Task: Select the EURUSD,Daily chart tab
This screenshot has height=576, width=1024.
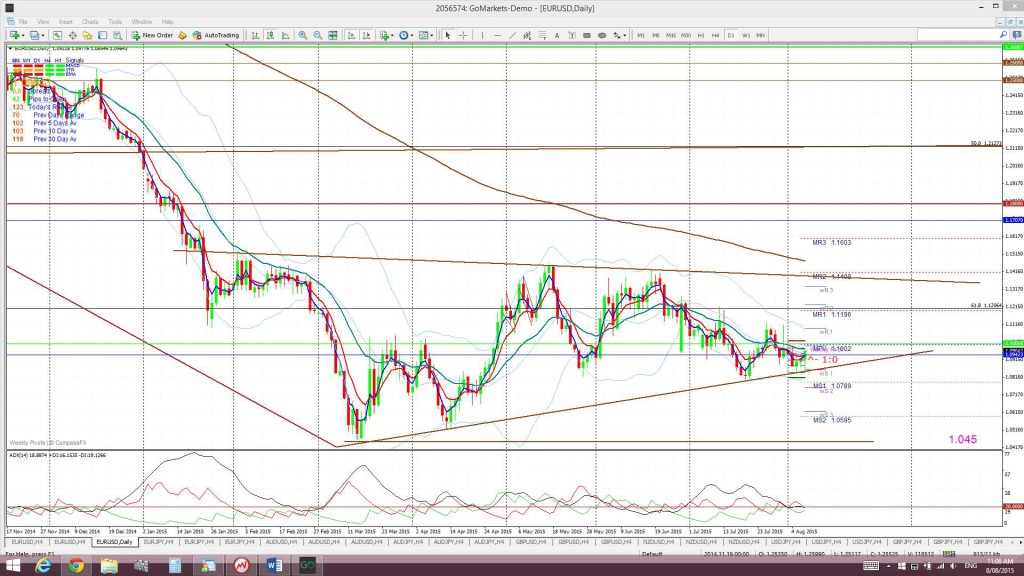Action: (x=114, y=542)
